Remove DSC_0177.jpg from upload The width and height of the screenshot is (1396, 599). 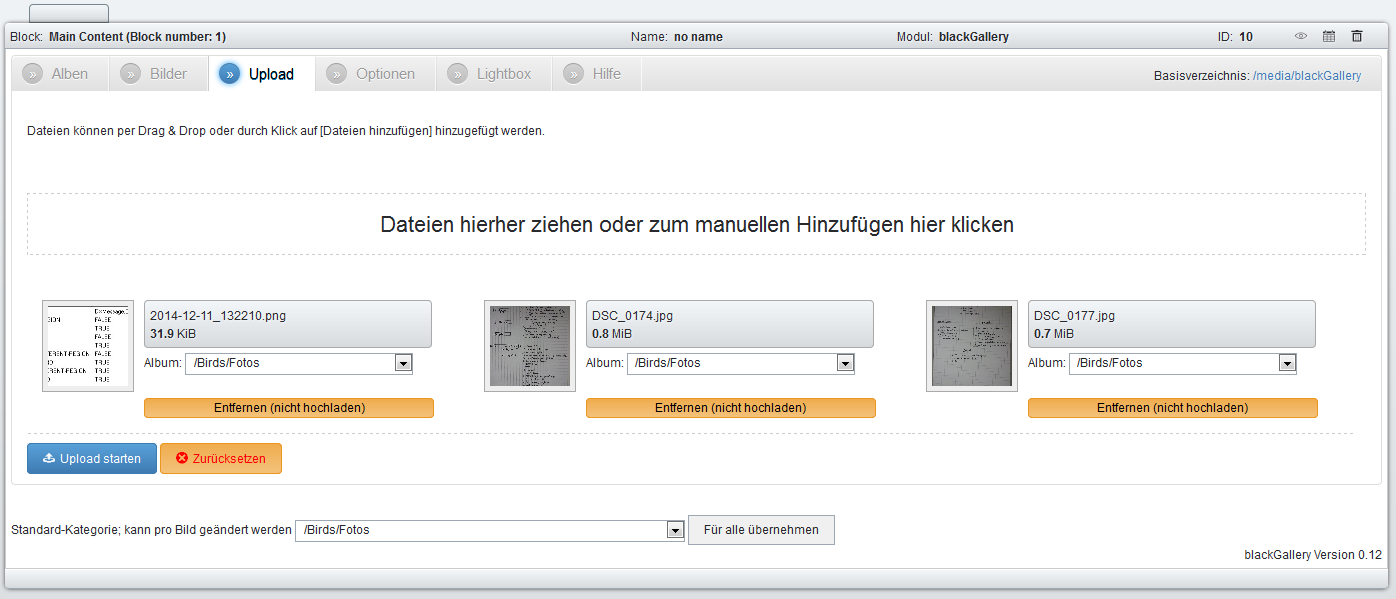[x=1173, y=408]
